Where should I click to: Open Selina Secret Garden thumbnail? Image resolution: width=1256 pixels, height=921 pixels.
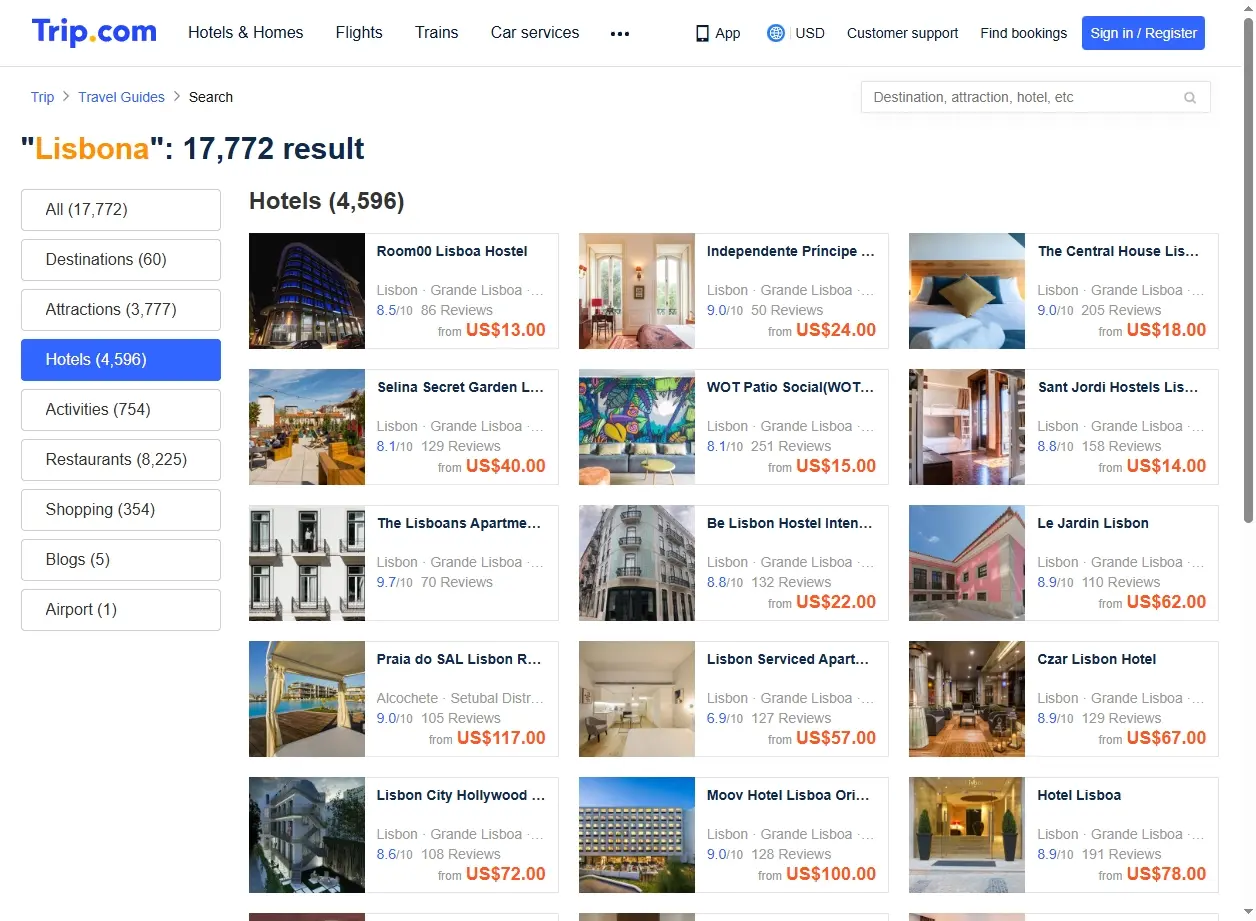[x=307, y=427]
